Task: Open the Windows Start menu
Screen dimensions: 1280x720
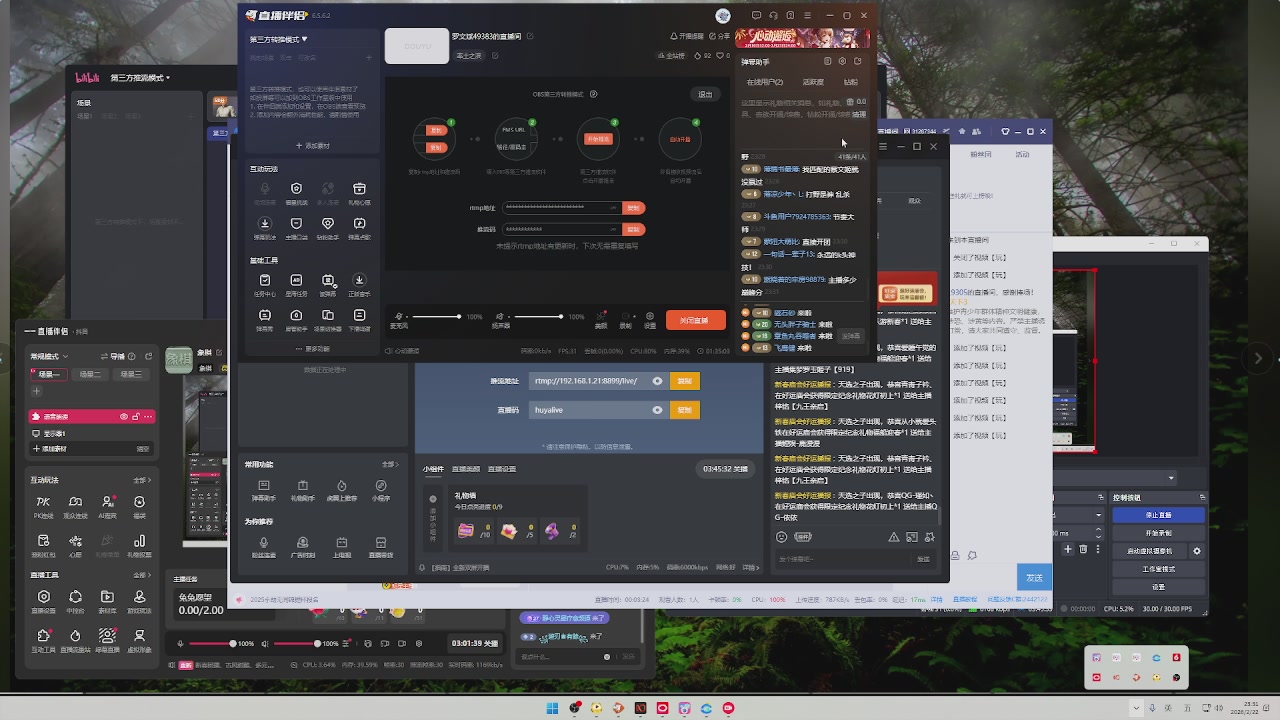Action: pos(552,708)
